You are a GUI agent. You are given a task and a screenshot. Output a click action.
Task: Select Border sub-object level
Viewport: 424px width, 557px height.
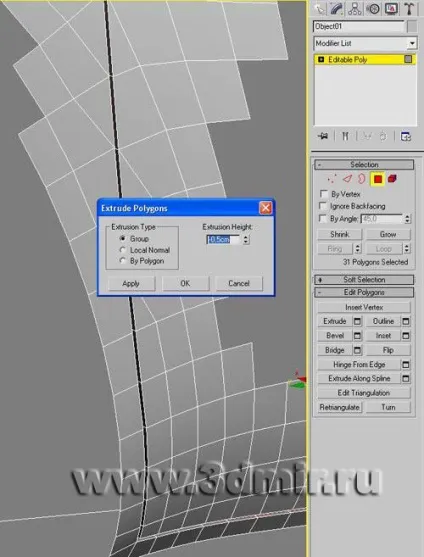pyautogui.click(x=362, y=179)
